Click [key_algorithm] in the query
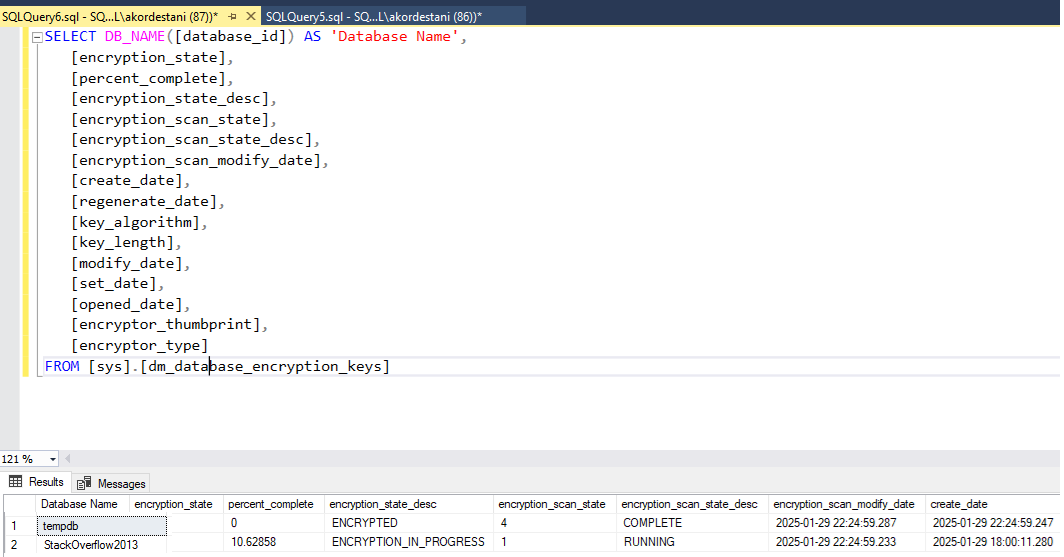This screenshot has width=1064, height=557. (x=135, y=223)
